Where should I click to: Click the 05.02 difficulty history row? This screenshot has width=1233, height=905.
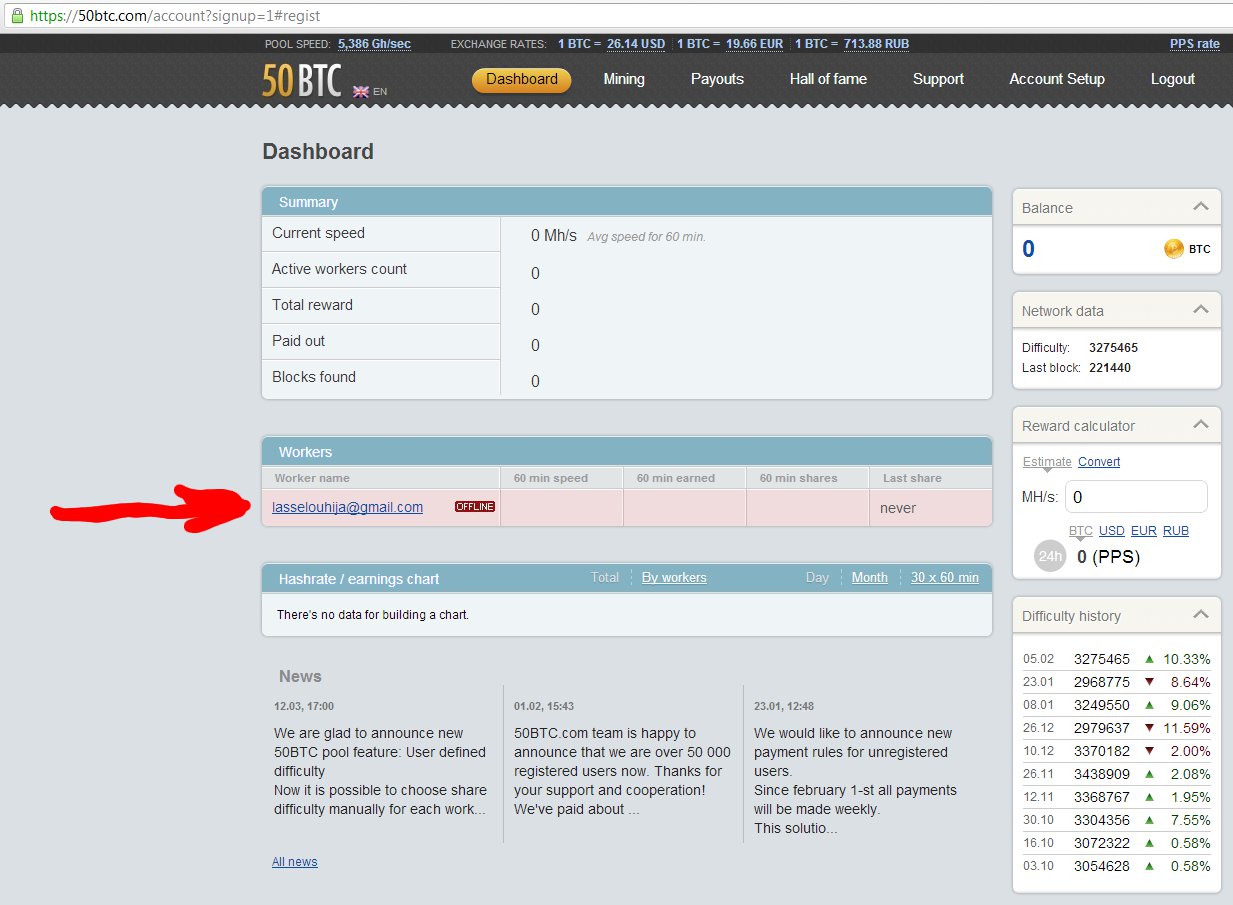pyautogui.click(x=1116, y=659)
